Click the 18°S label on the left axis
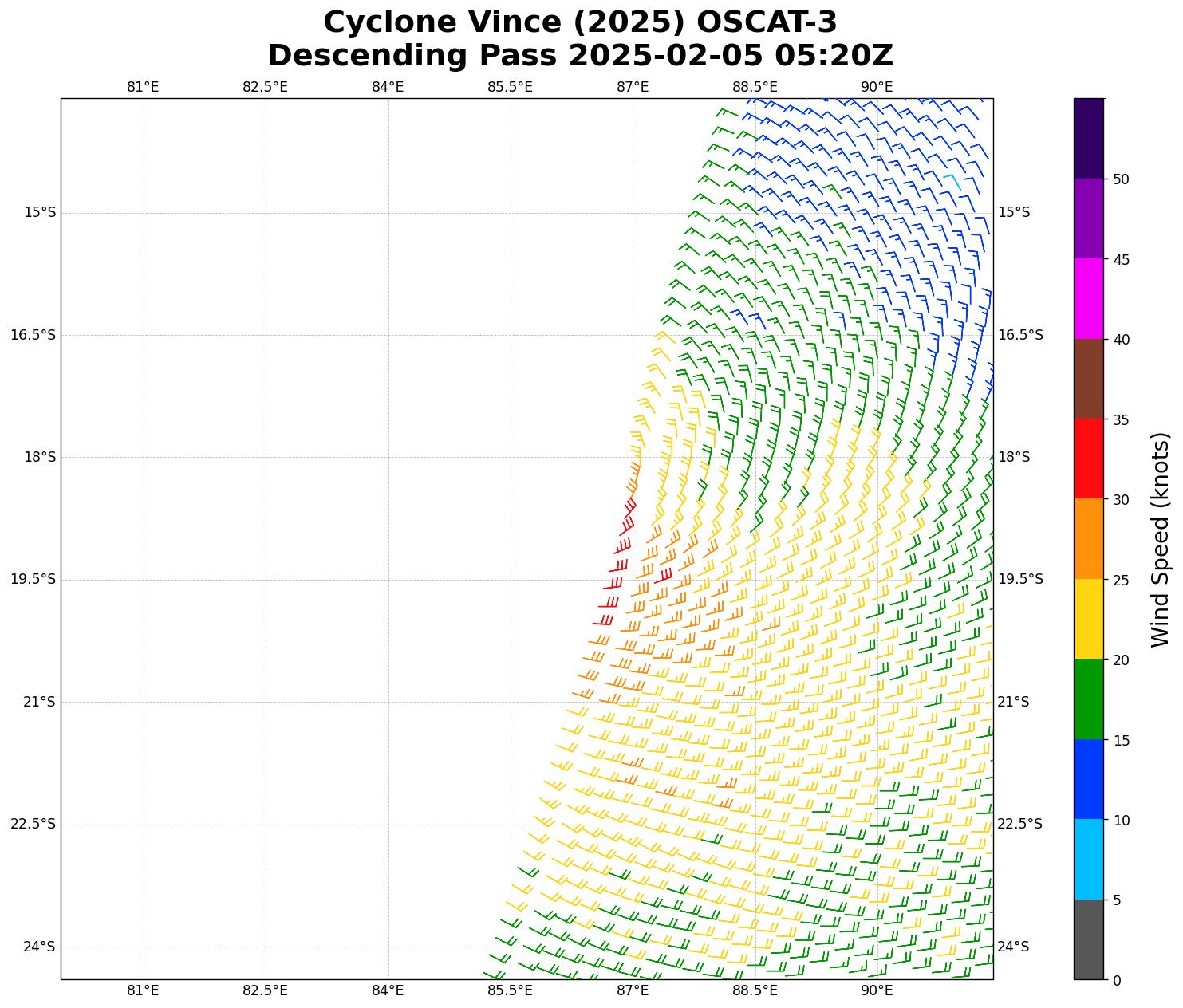Image resolution: width=1183 pixels, height=1008 pixels. click(x=39, y=457)
